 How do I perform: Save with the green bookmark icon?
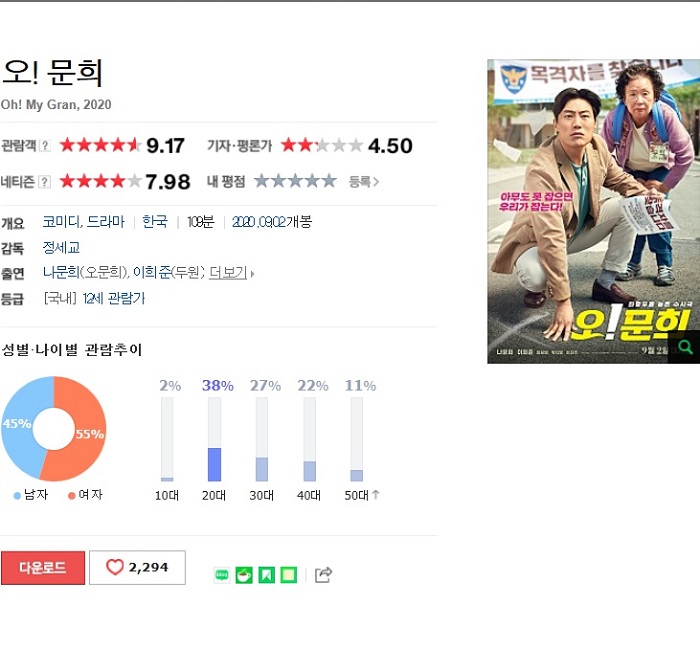(x=267, y=575)
